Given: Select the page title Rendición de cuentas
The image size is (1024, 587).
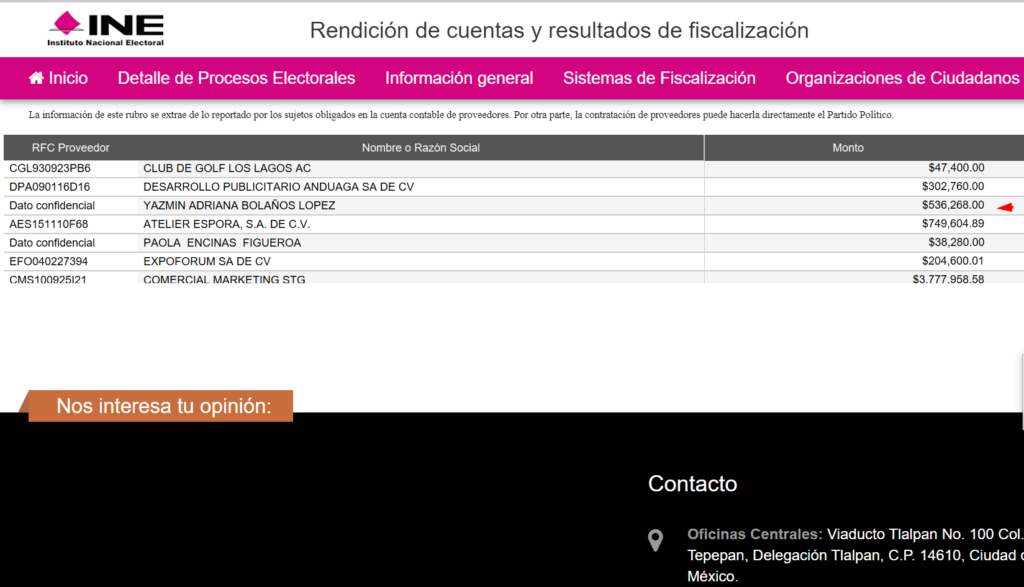Looking at the screenshot, I should (559, 30).
